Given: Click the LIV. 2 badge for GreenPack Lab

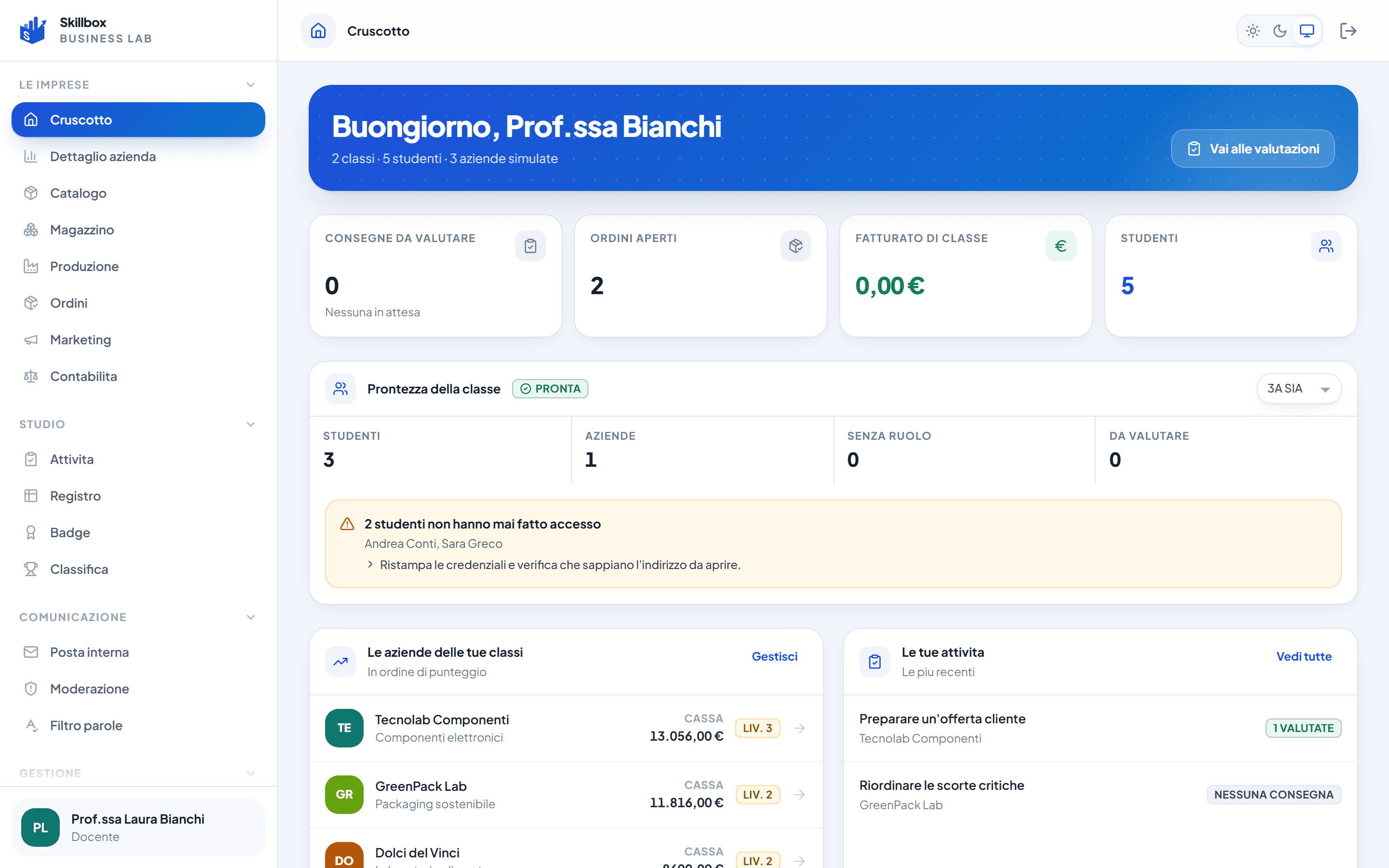Looking at the screenshot, I should pos(757,795).
